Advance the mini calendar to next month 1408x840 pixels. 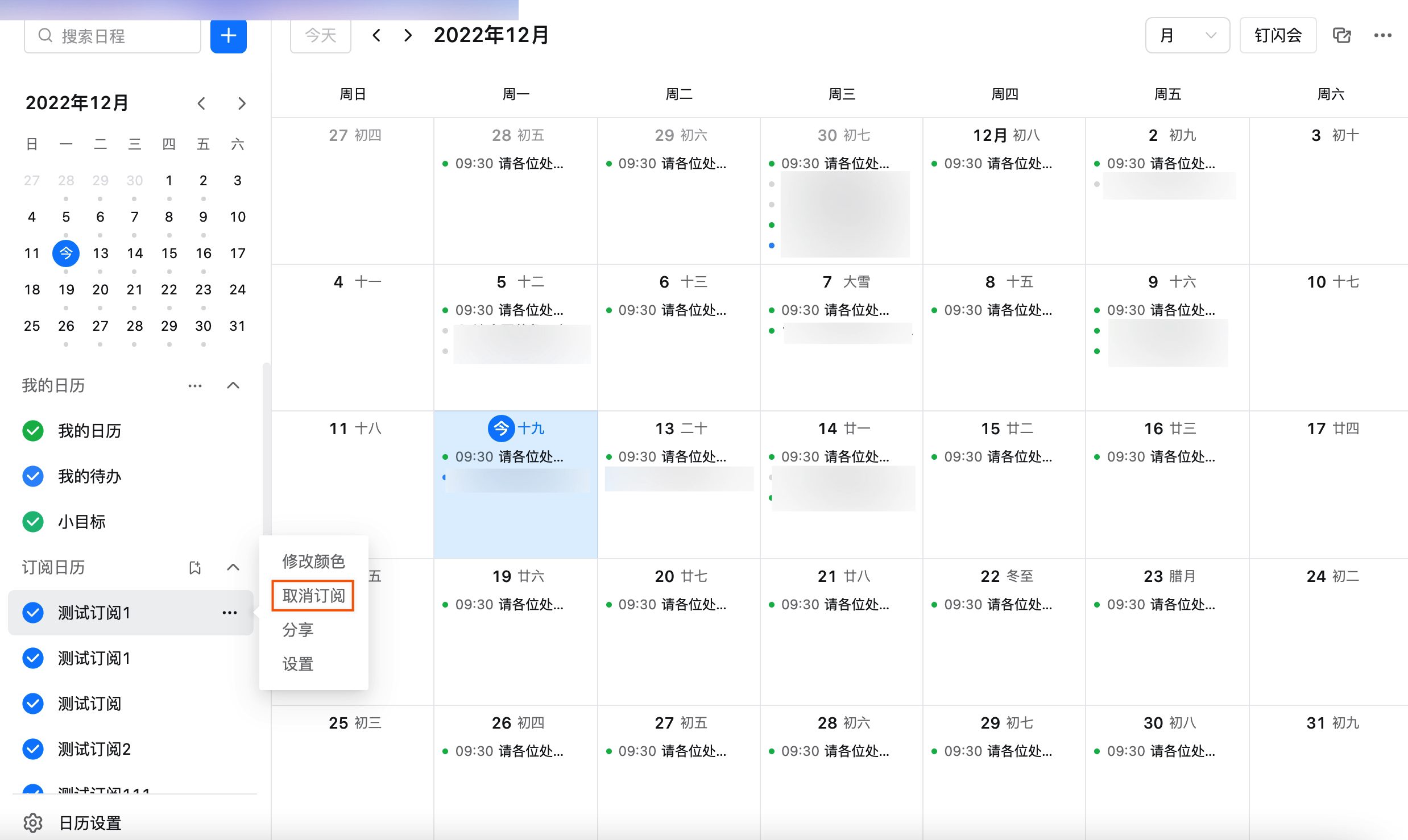pyautogui.click(x=242, y=103)
